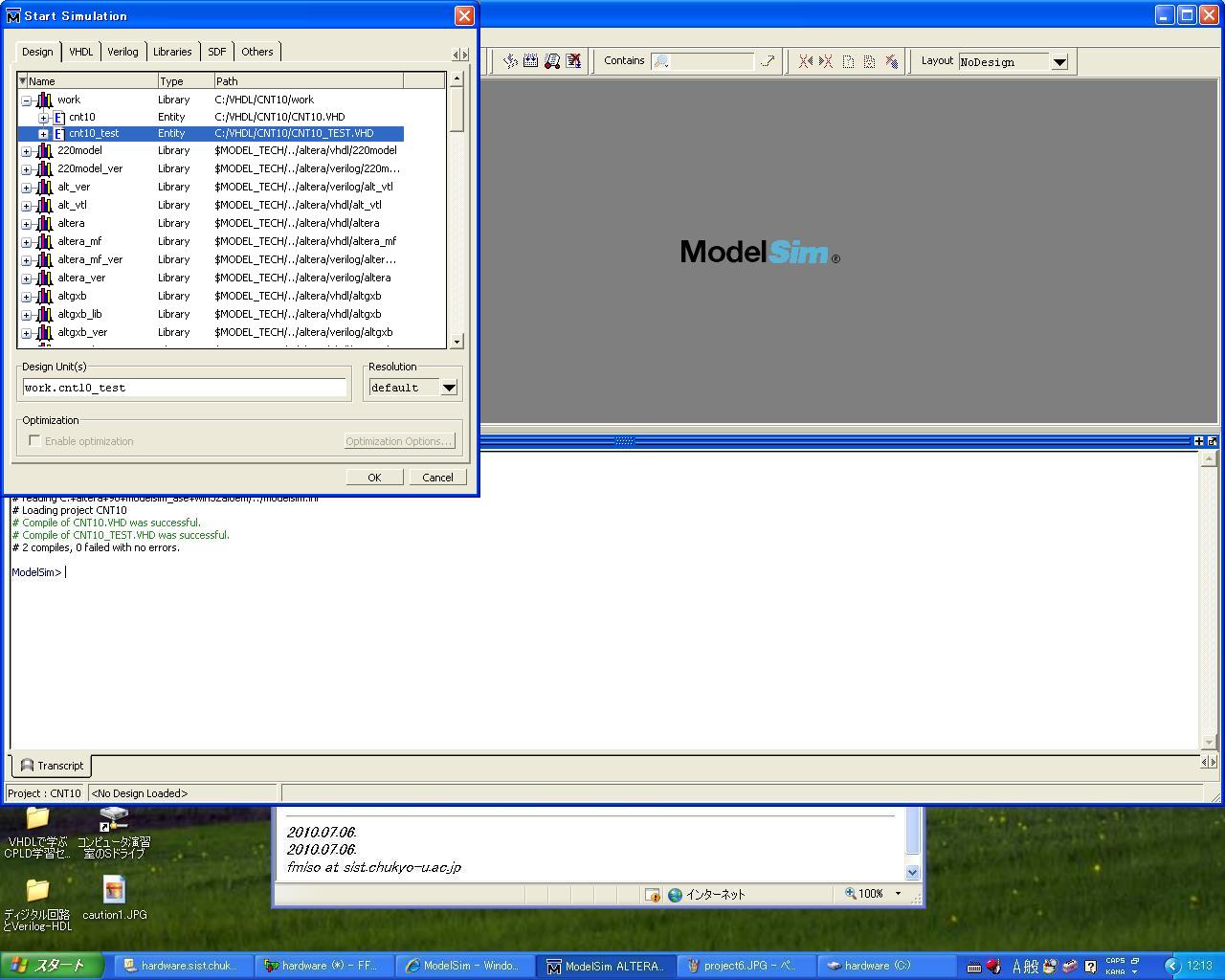Select the Transcript tab
This screenshot has height=980, width=1225.
pyautogui.click(x=53, y=766)
